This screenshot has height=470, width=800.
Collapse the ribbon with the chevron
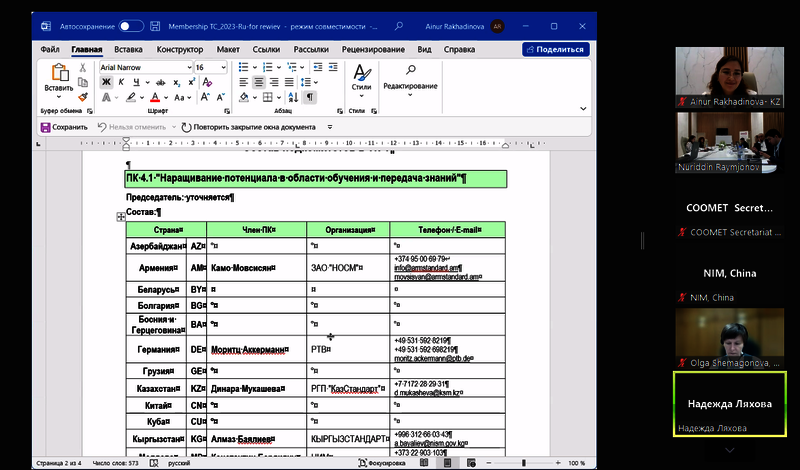point(583,109)
